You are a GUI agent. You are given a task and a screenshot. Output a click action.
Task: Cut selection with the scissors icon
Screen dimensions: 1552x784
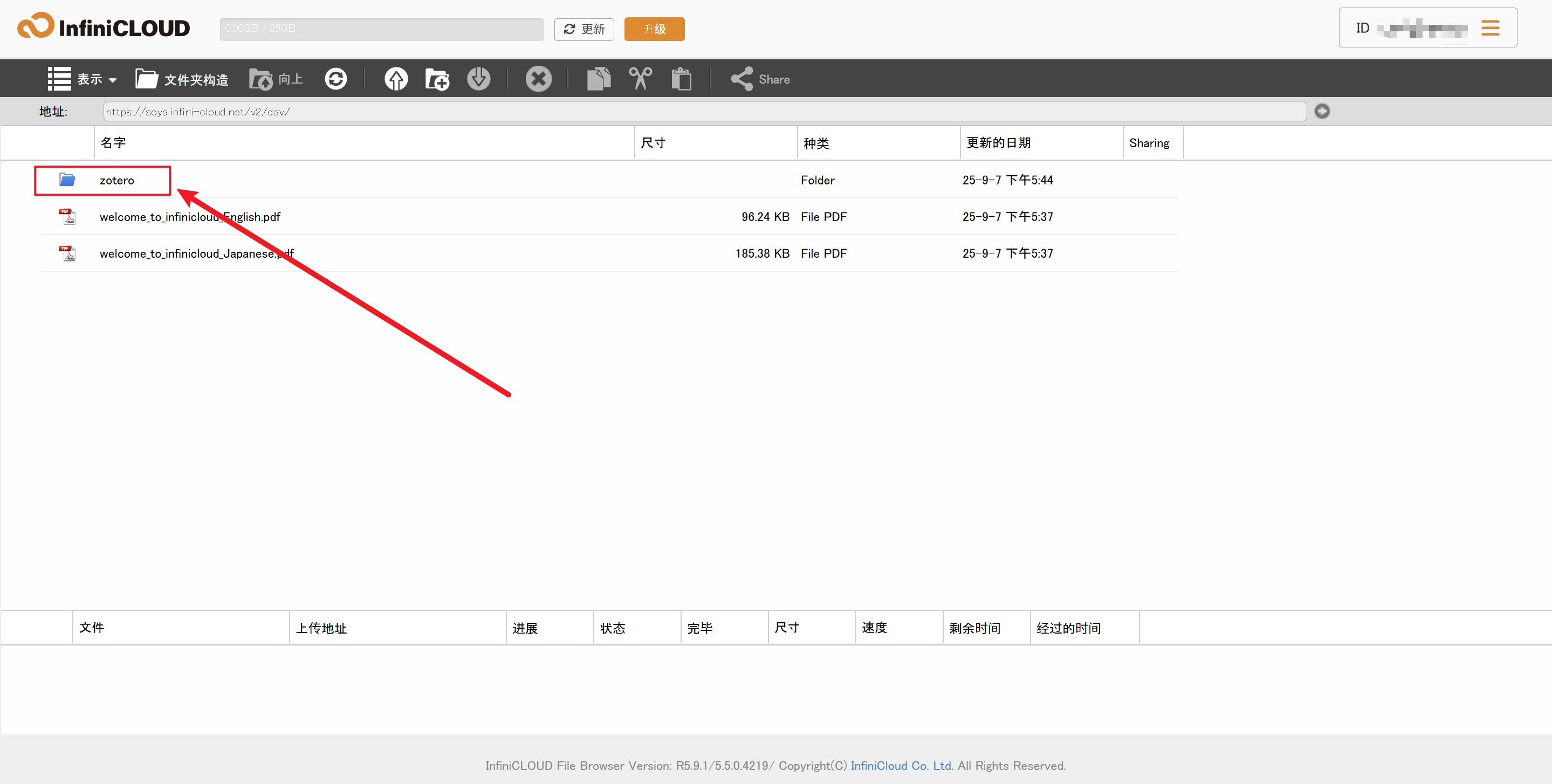[640, 79]
